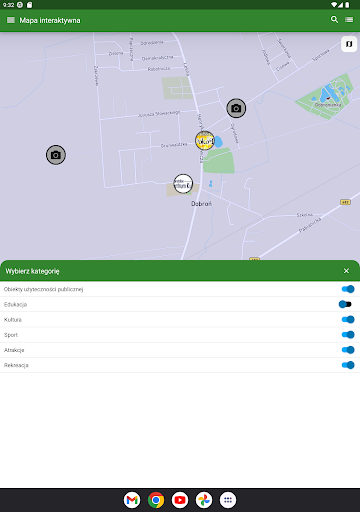Click the Rekreacja label text

tap(16, 365)
